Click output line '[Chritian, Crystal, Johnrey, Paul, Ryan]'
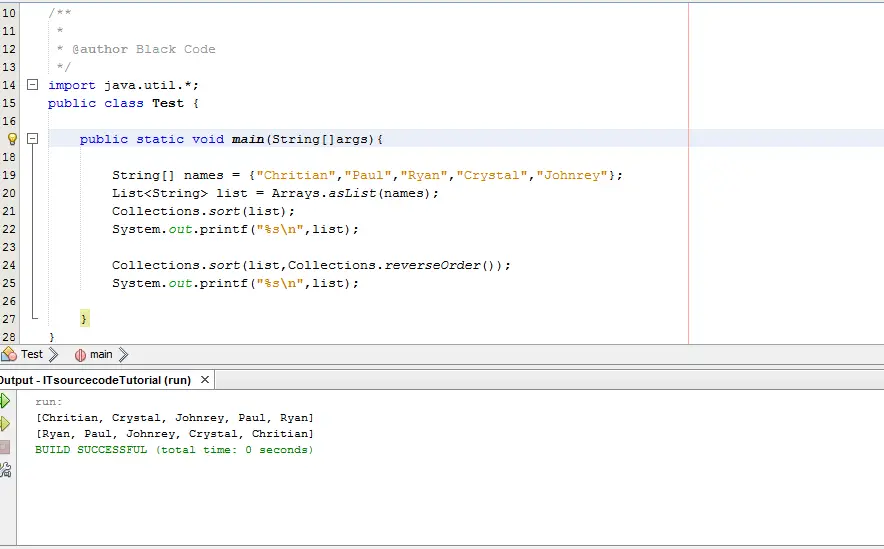 [x=175, y=418]
